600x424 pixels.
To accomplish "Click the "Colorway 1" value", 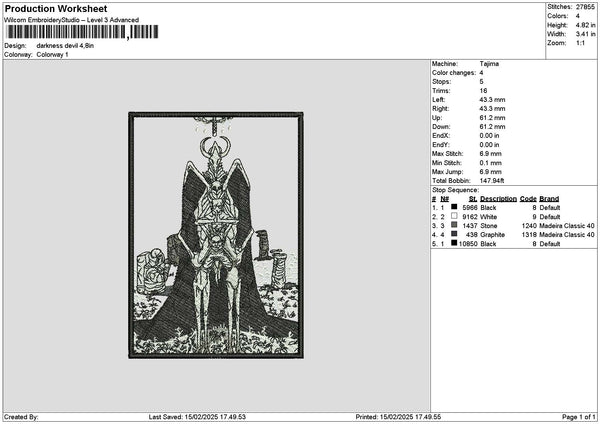I will (52, 55).
